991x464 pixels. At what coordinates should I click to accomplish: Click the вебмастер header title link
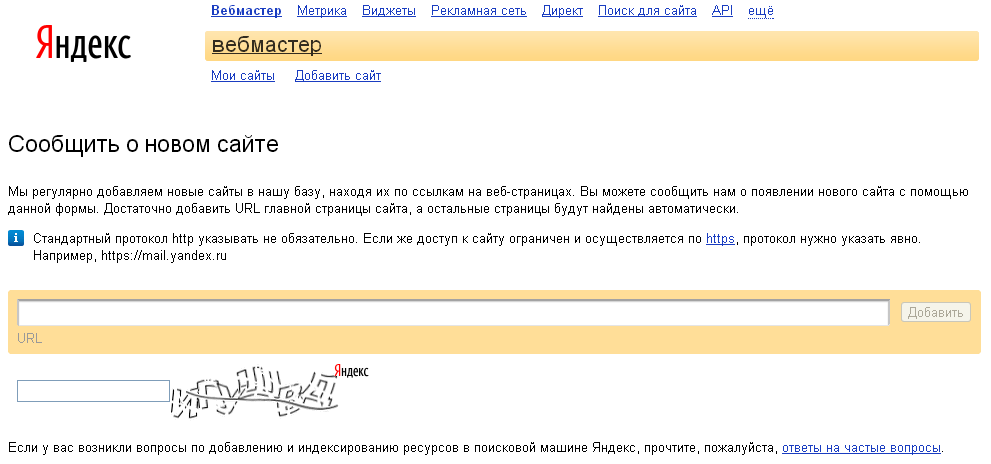(266, 45)
